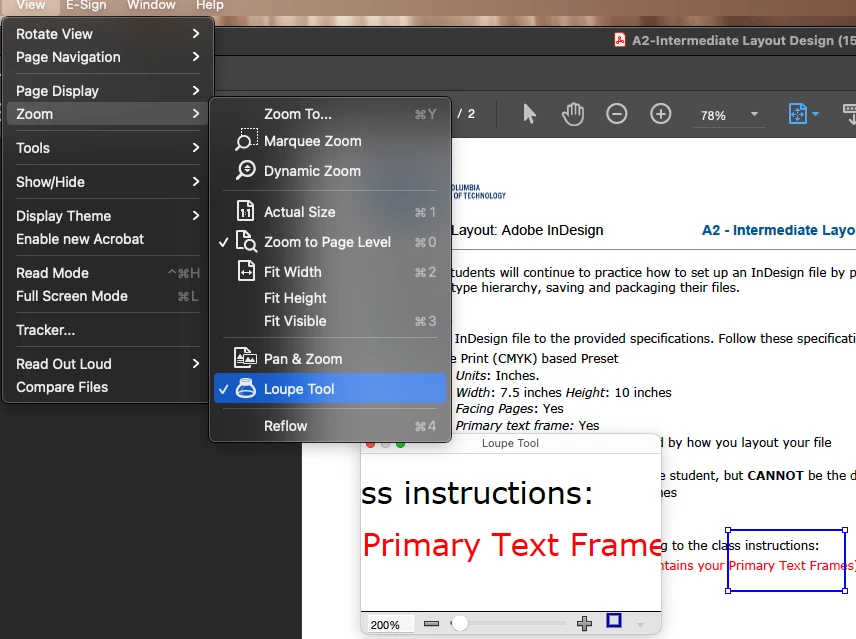The image size is (856, 639).
Task: Select the arrow selection tool in toolbar
Action: coord(529,115)
